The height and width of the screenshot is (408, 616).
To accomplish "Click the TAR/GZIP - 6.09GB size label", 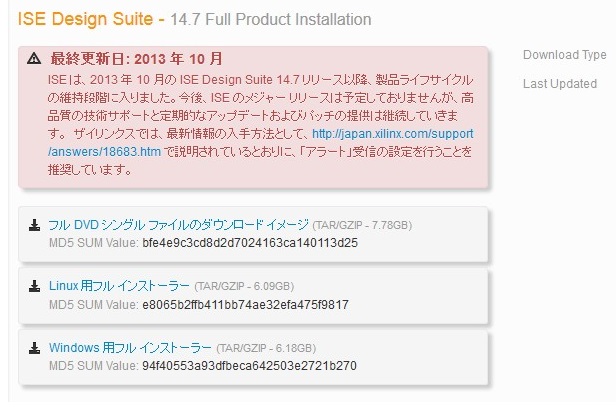I will click(x=244, y=286).
